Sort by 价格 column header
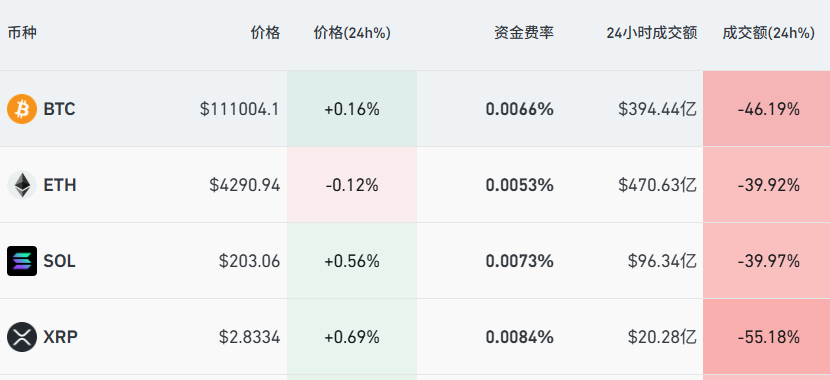This screenshot has width=830, height=380. pos(265,33)
